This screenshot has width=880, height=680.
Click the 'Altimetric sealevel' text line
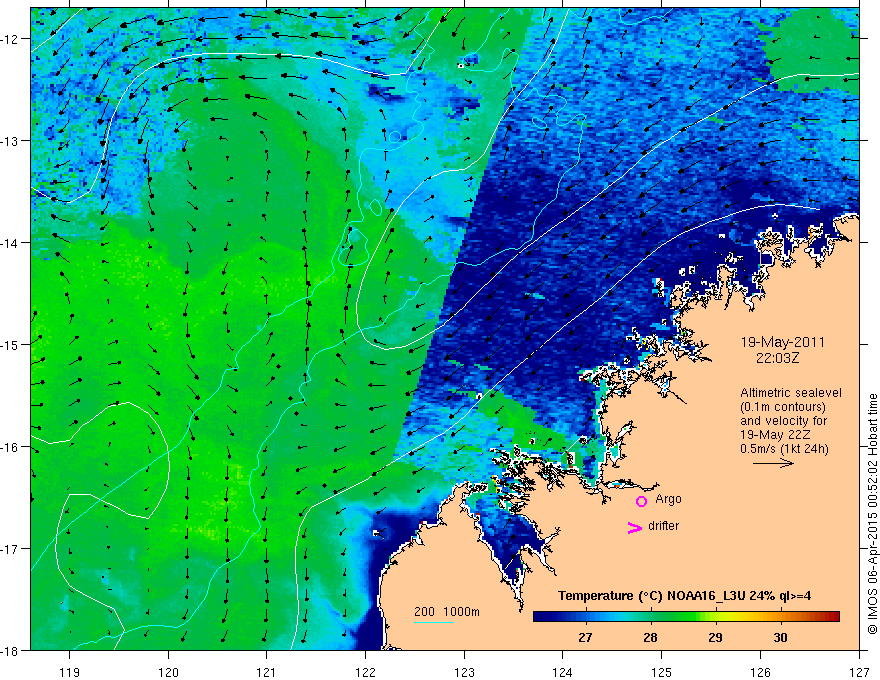point(791,393)
